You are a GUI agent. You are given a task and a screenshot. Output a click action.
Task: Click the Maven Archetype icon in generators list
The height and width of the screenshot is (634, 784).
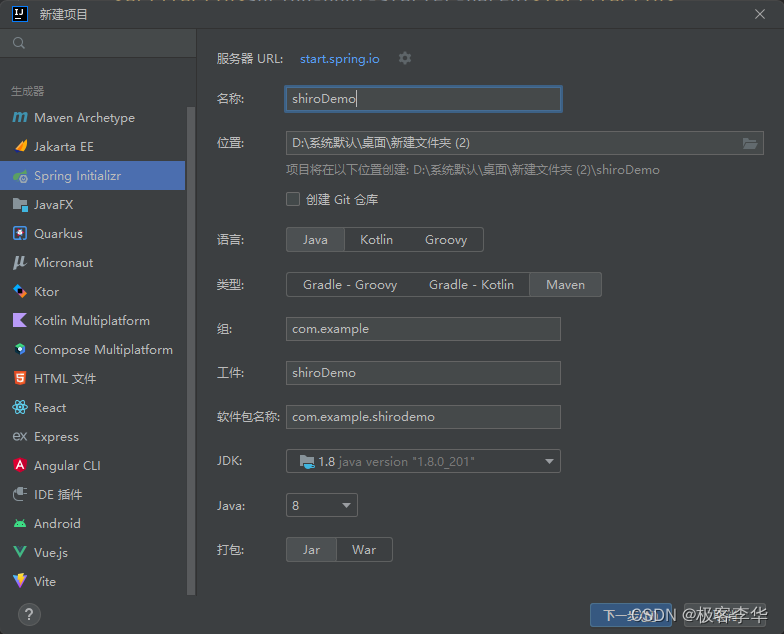tap(20, 118)
